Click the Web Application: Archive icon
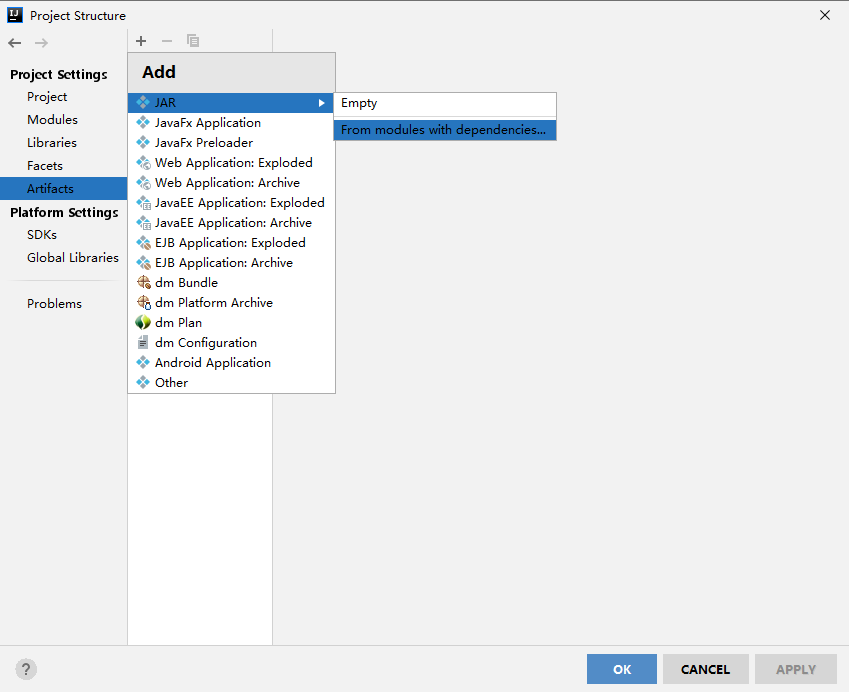This screenshot has height=692, width=849. pyautogui.click(x=143, y=182)
